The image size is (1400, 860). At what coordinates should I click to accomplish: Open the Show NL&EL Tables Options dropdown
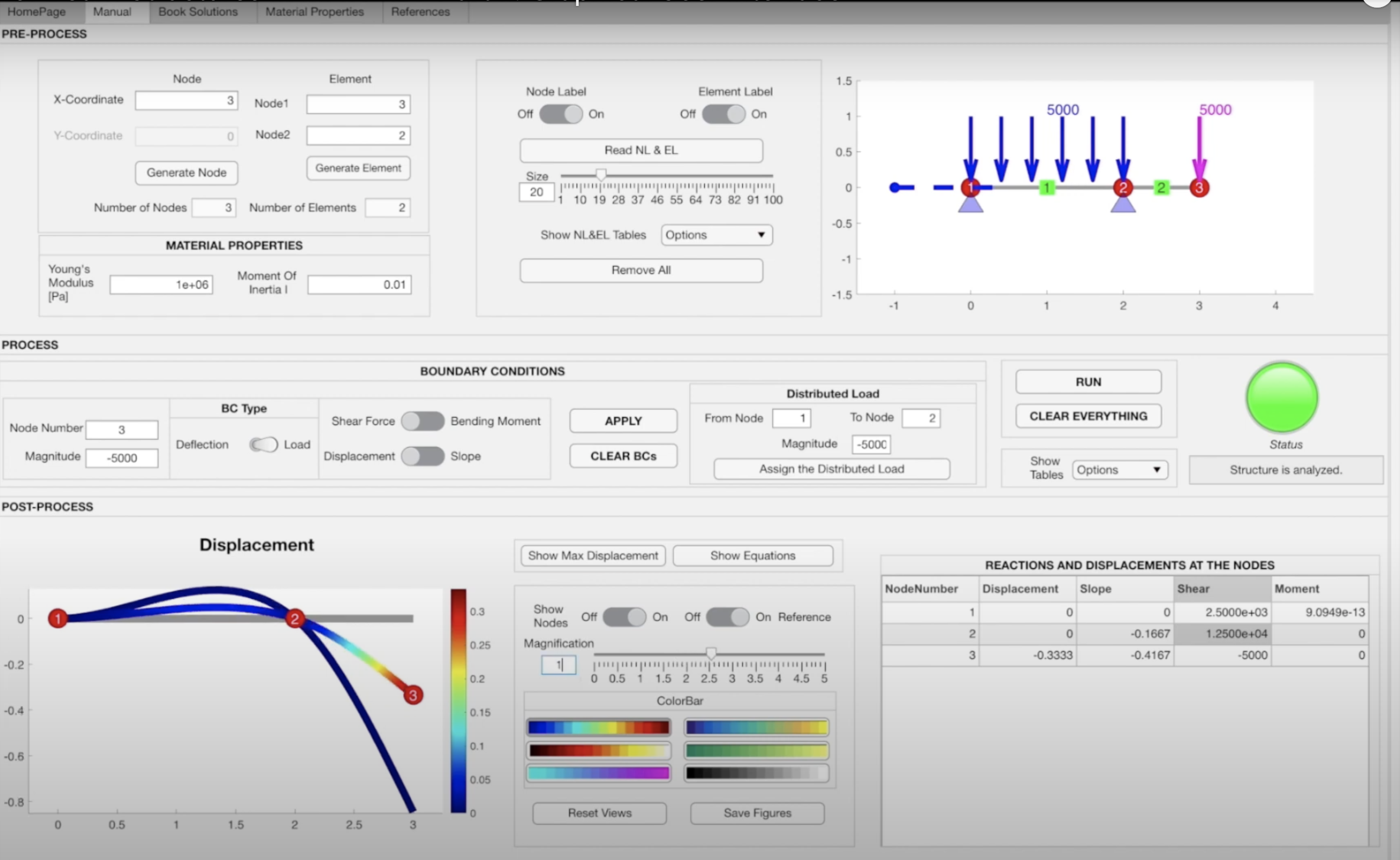pos(716,235)
